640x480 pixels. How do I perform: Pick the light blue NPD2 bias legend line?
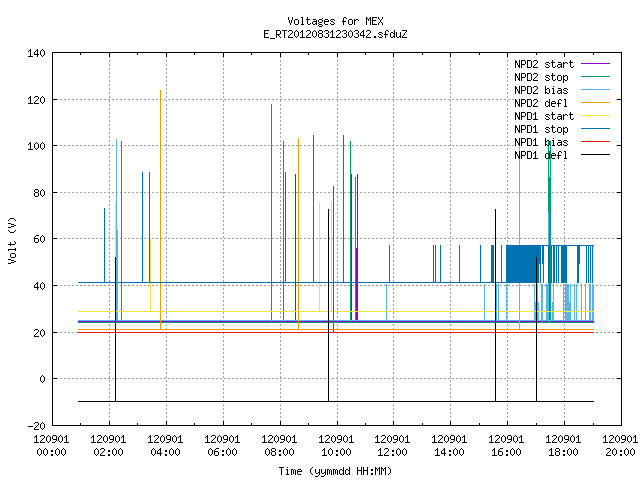click(595, 90)
